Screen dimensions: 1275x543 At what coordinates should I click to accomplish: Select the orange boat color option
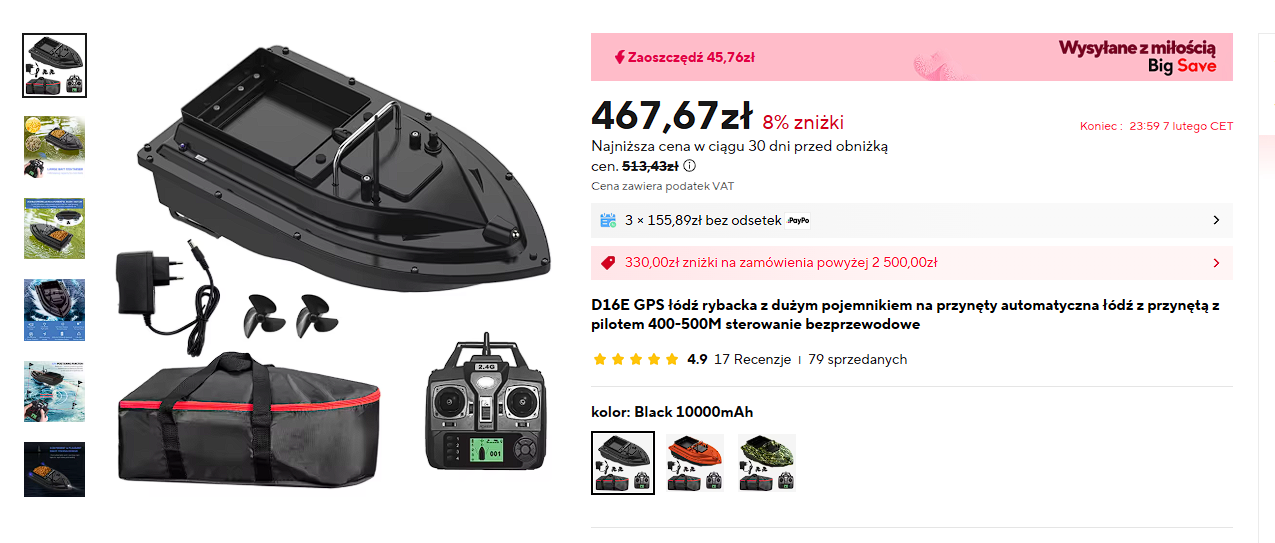point(695,463)
